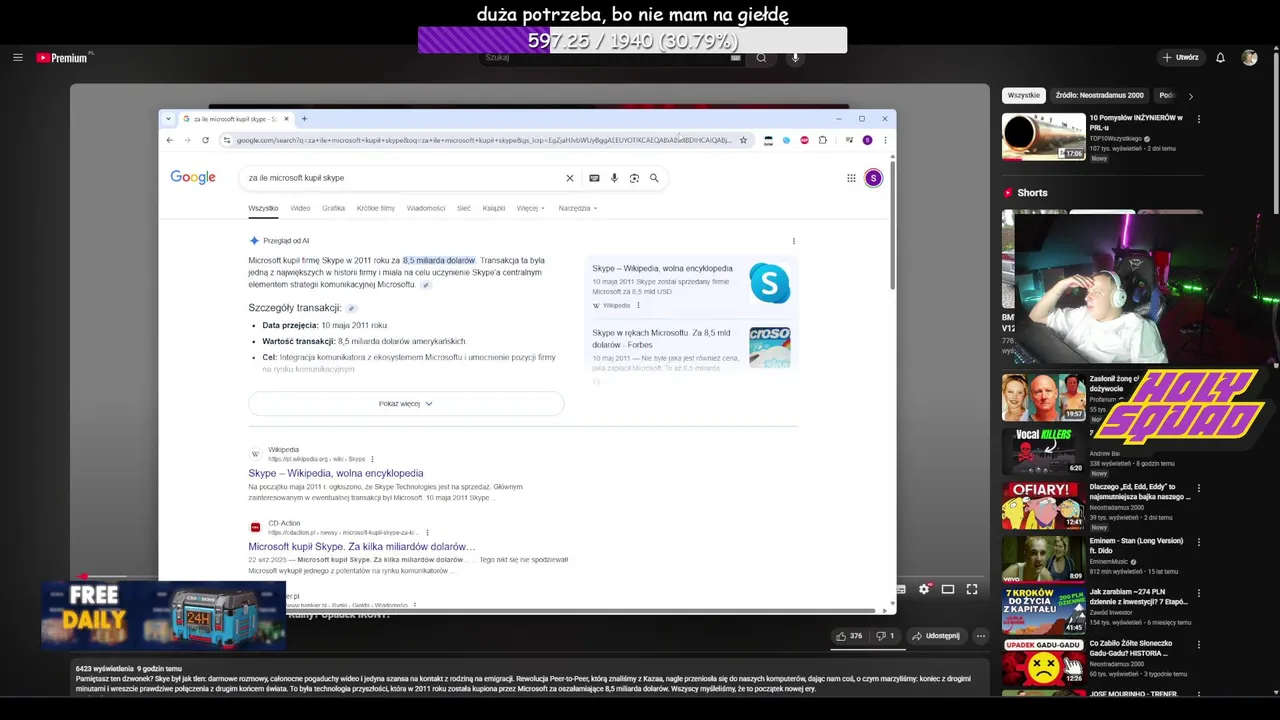Image resolution: width=1280 pixels, height=720 pixels.
Task: Open AI overview three-dot options
Action: click(x=794, y=241)
